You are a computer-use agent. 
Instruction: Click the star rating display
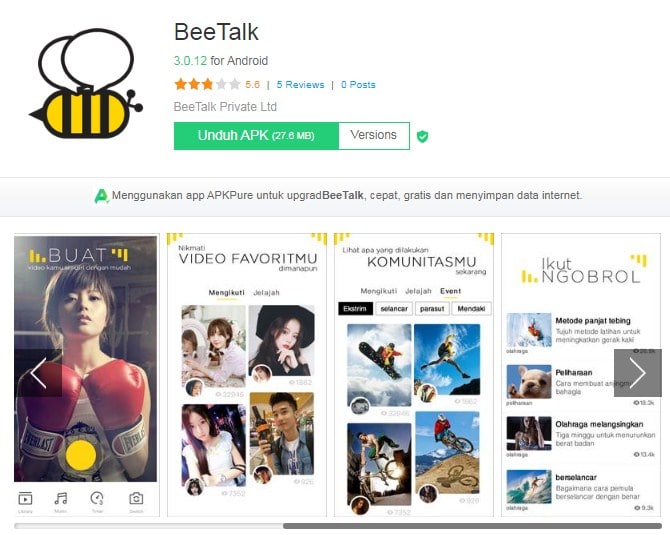(208, 84)
